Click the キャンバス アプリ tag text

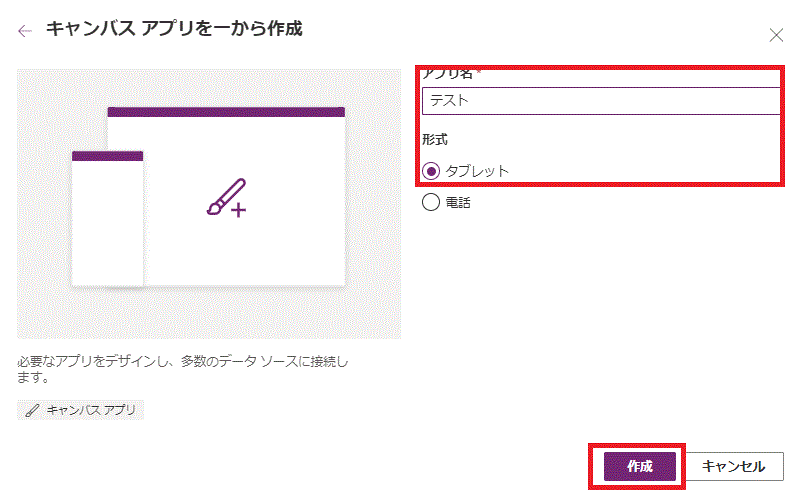[93, 410]
